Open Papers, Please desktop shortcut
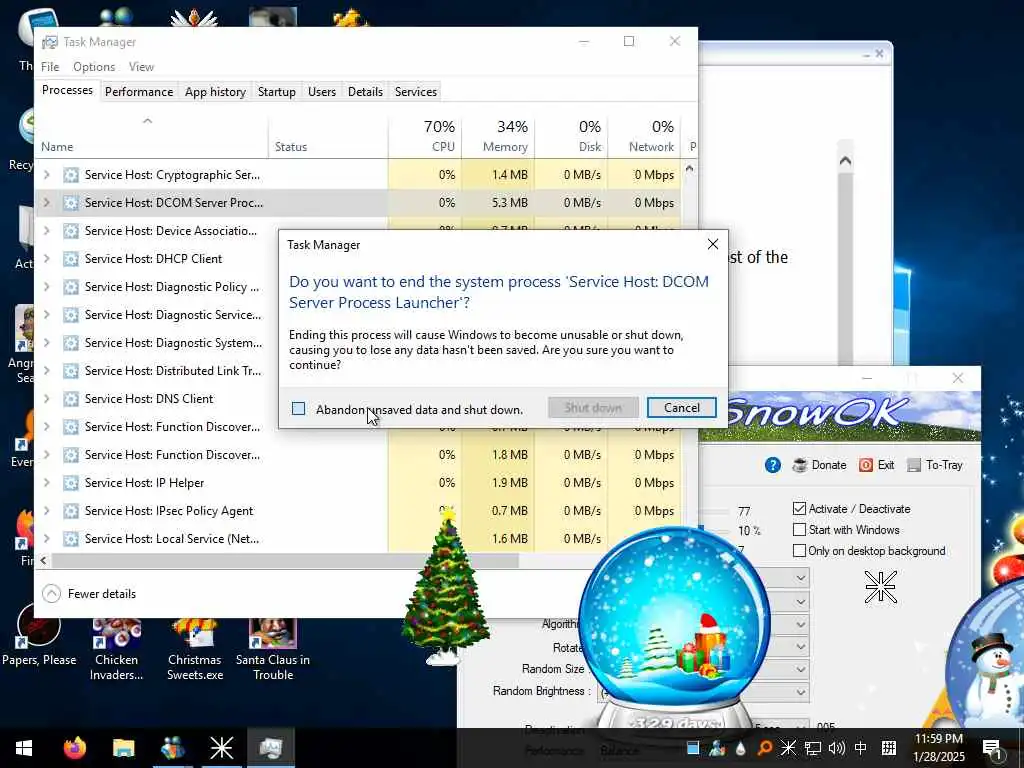The width and height of the screenshot is (1024, 768). tap(39, 634)
